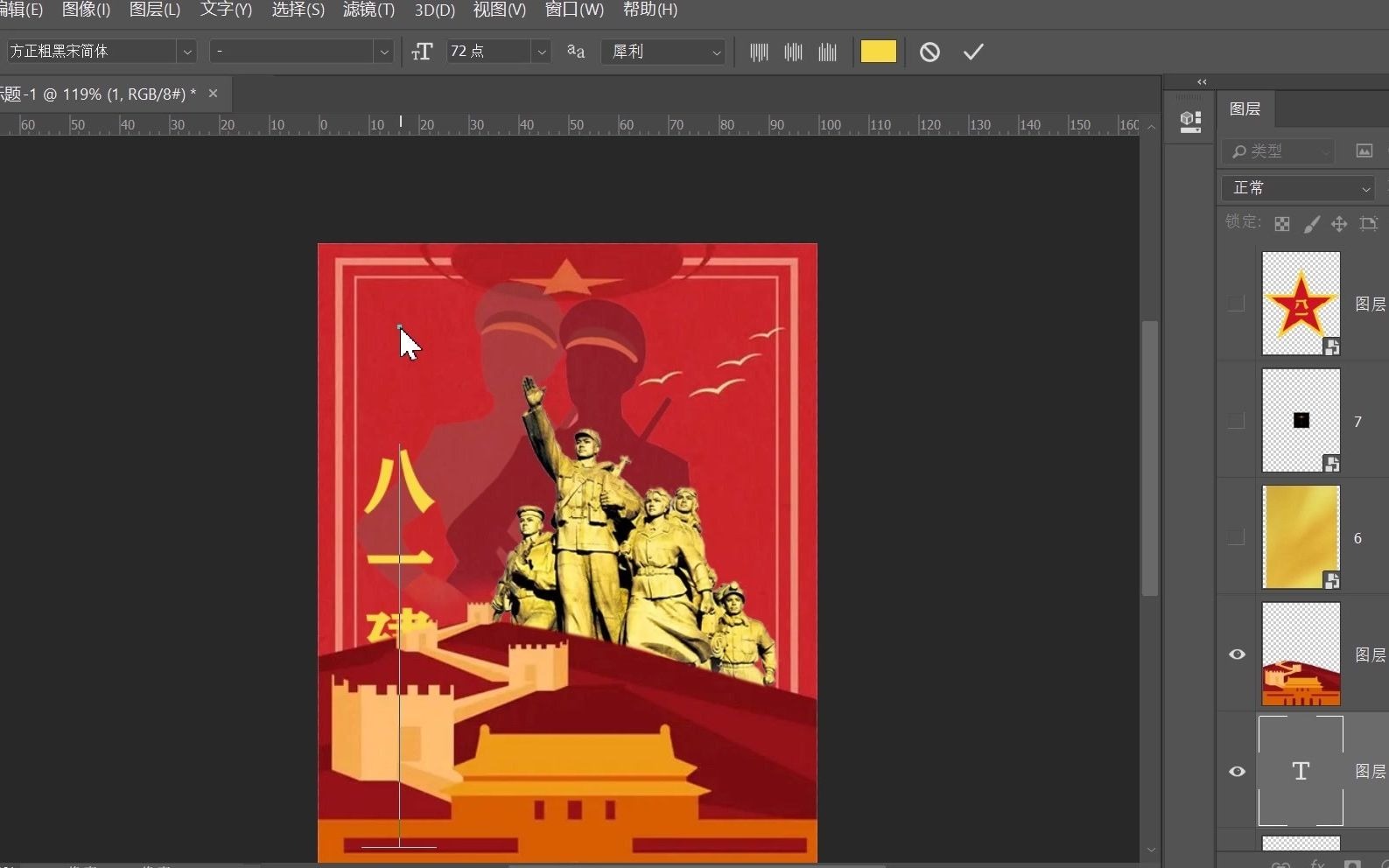Viewport: 1389px width, 868px height.
Task: Center align the vertical text
Action: pos(793,52)
